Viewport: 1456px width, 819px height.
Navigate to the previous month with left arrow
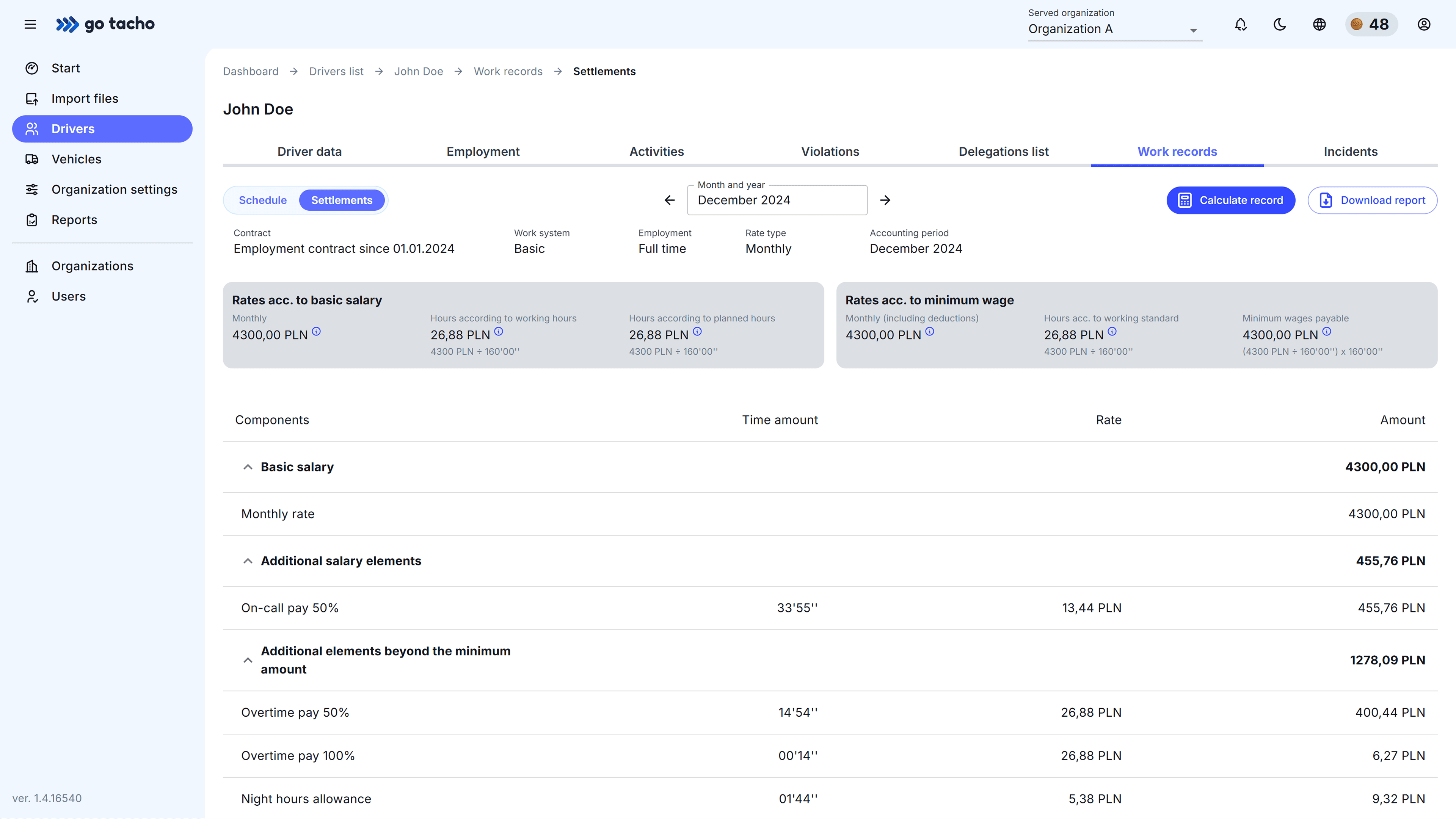(669, 200)
